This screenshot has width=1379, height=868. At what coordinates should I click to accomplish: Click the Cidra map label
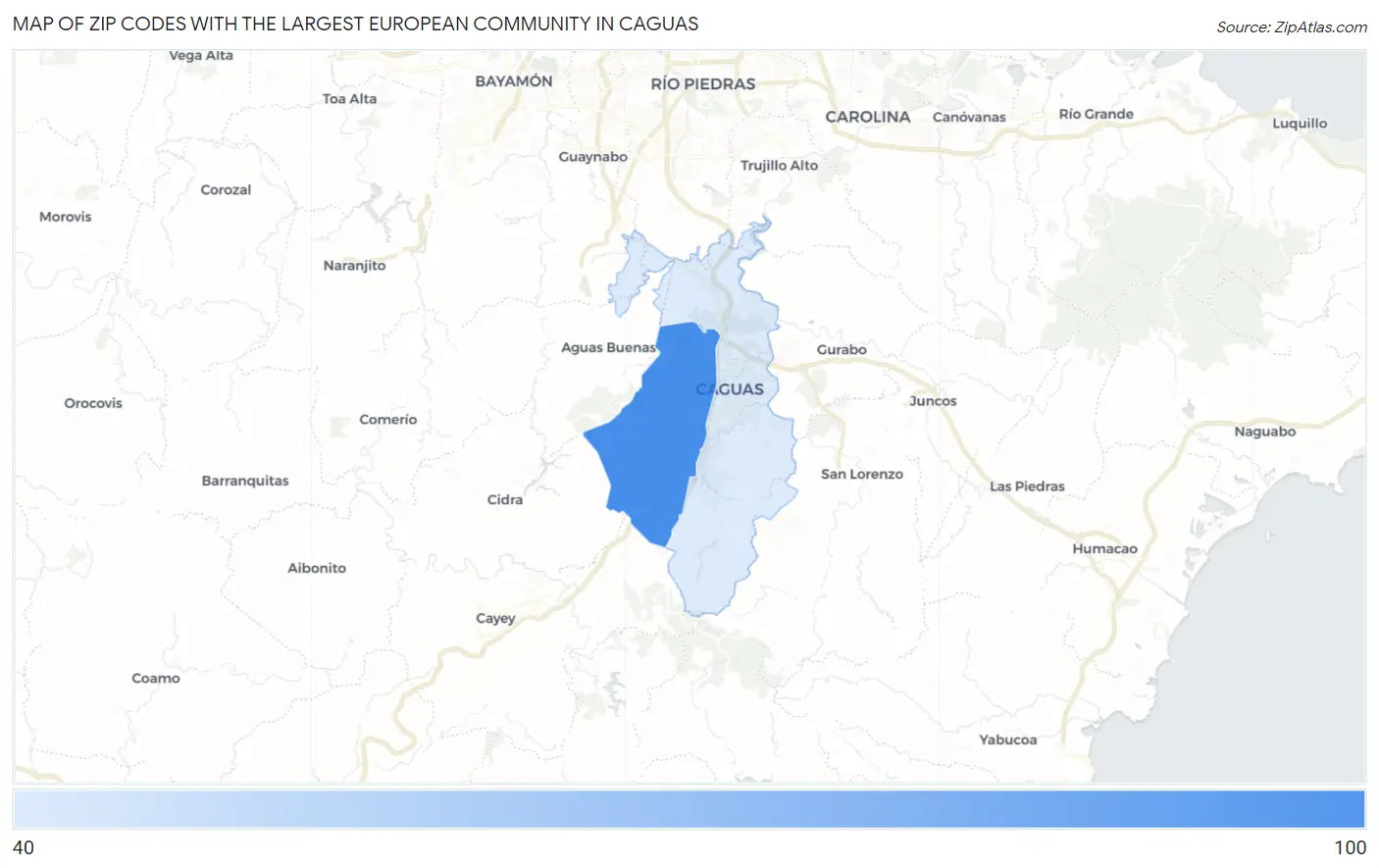pos(505,500)
